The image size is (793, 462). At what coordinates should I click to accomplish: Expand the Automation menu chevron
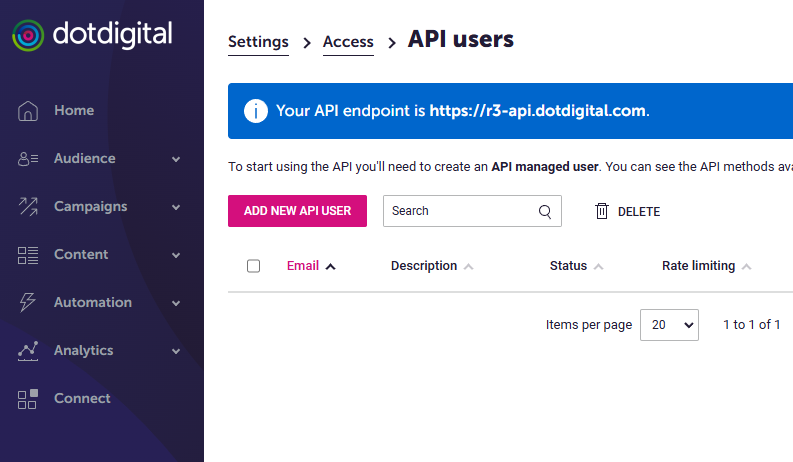[x=175, y=303]
